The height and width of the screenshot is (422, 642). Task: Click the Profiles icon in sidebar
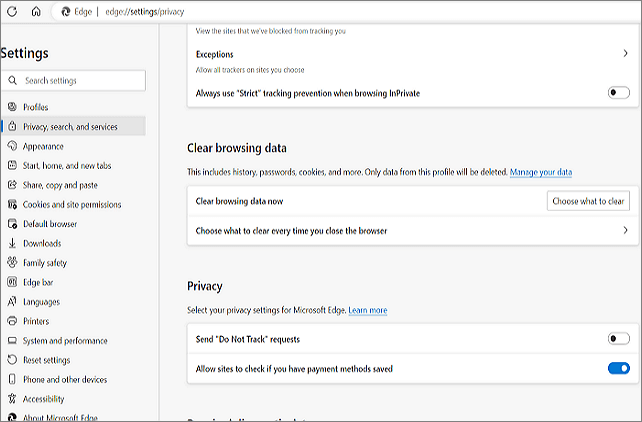click(x=12, y=107)
